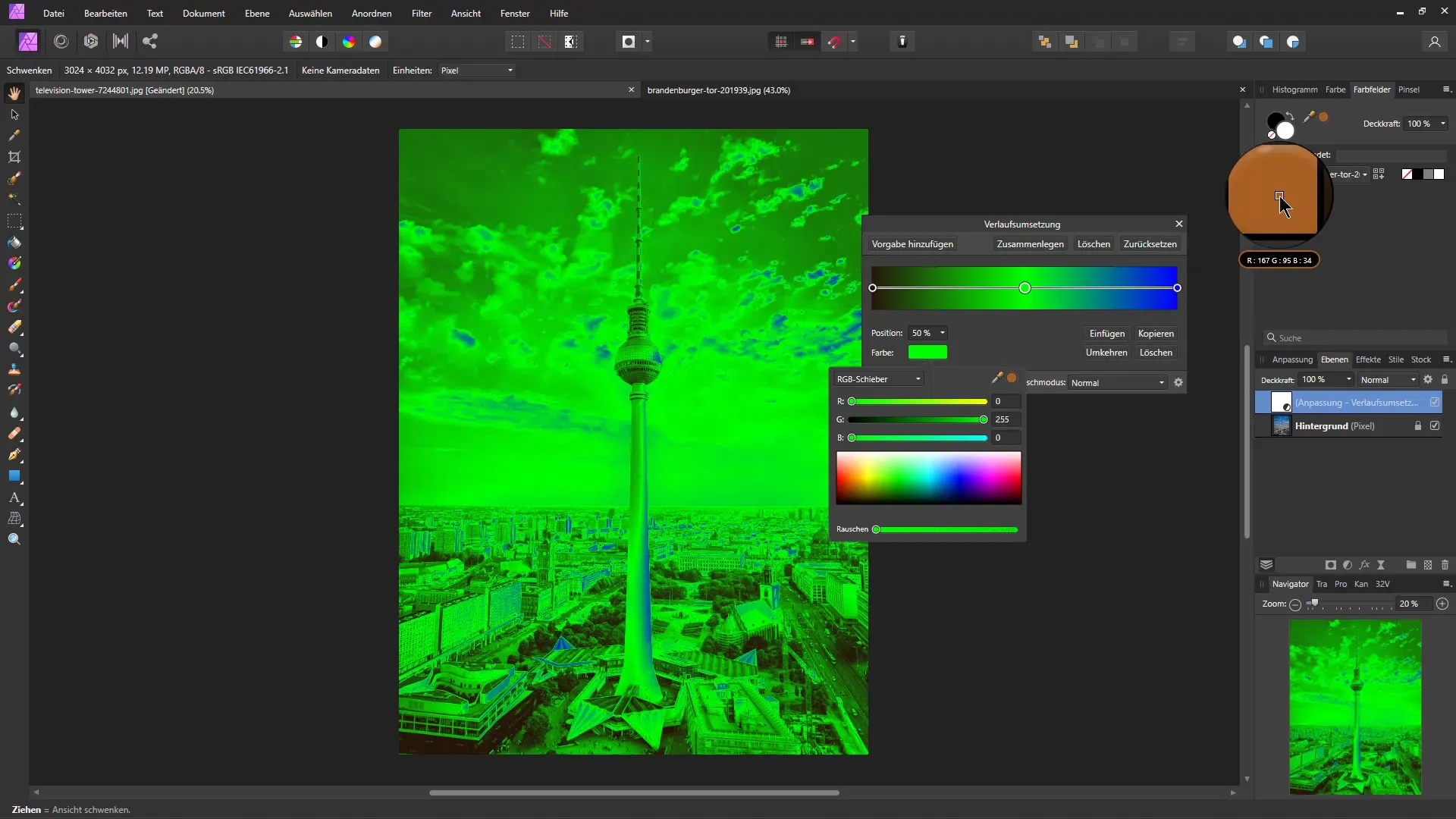Select the Crop tool
1456x819 pixels.
pos(14,157)
